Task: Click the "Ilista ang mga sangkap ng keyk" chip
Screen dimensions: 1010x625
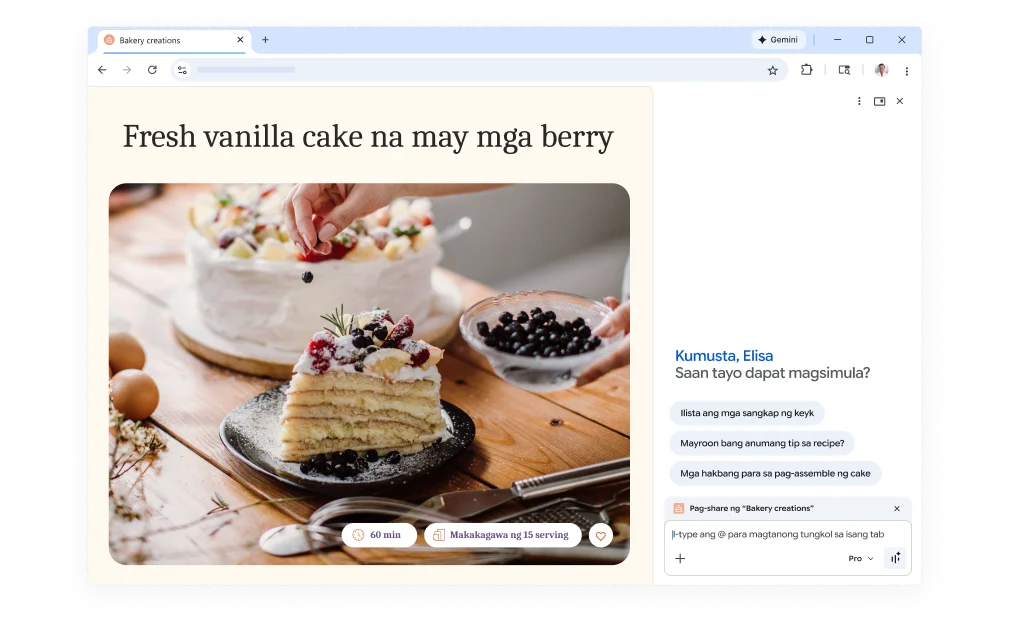Action: coord(747,413)
